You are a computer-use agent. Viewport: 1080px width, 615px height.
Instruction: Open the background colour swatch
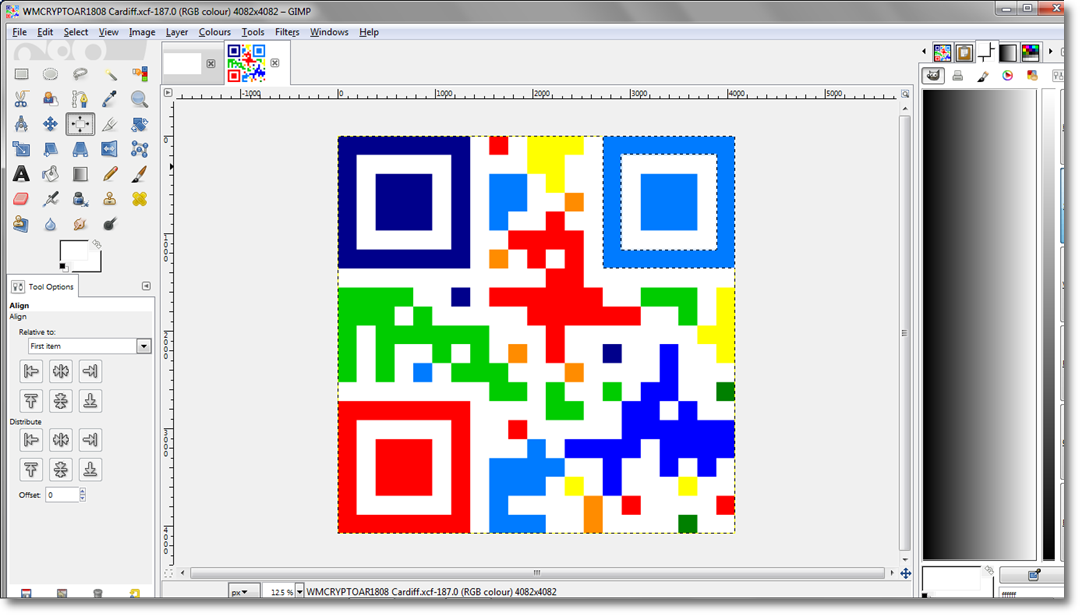(95, 265)
